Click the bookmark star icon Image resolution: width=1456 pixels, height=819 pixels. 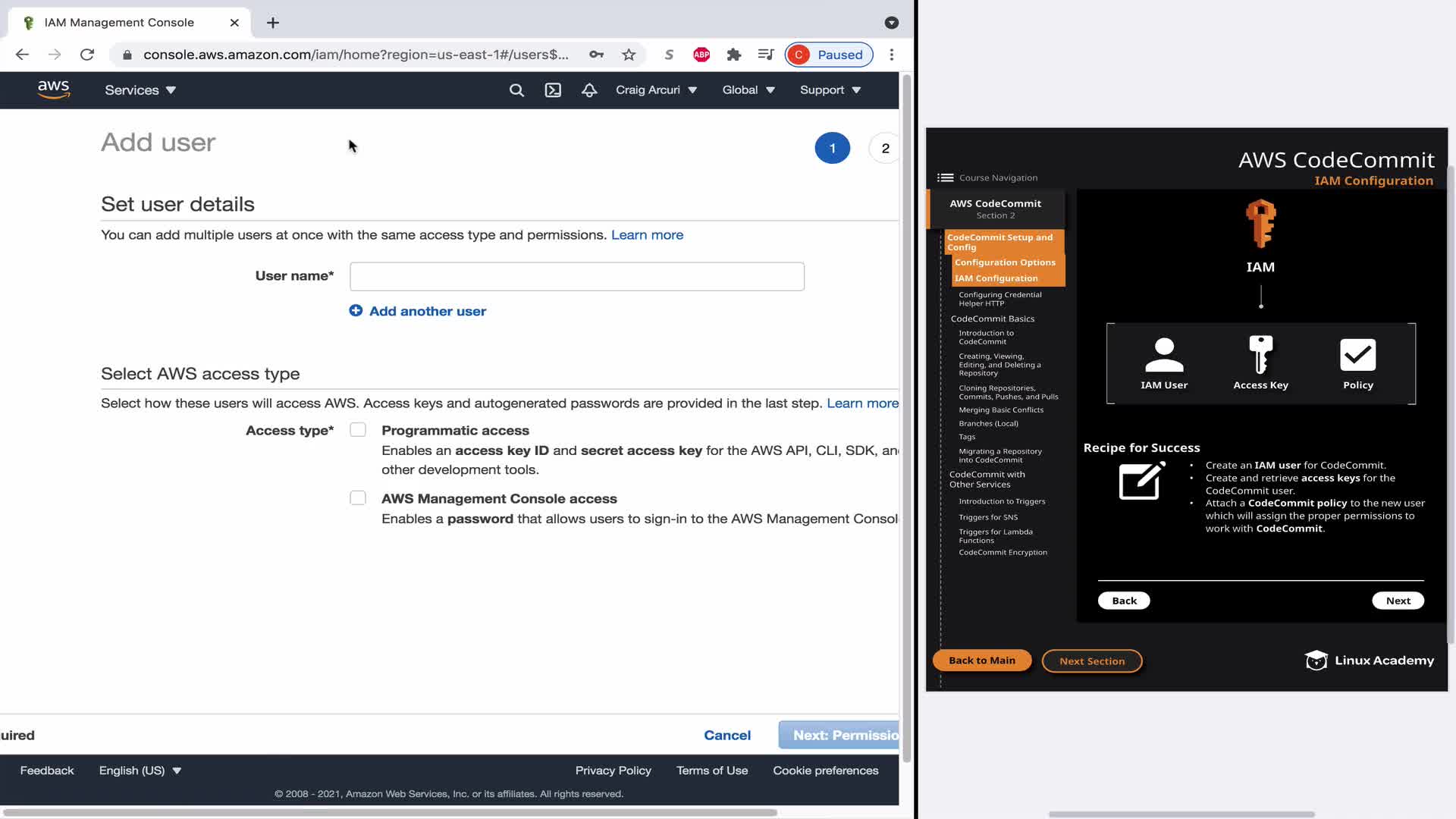[x=629, y=55]
